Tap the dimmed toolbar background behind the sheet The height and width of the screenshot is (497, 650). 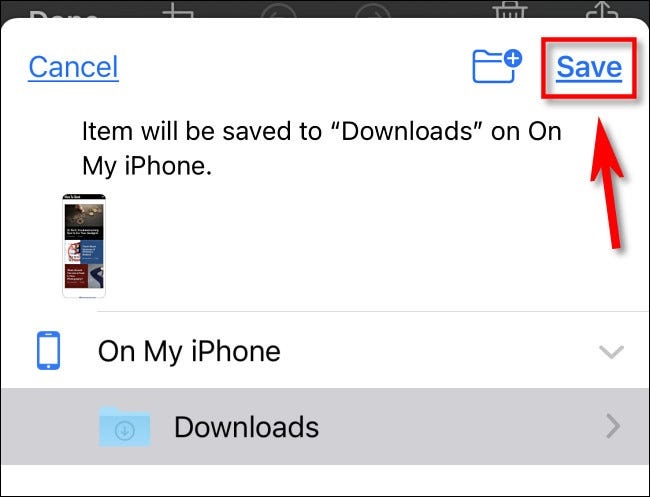(435, 8)
